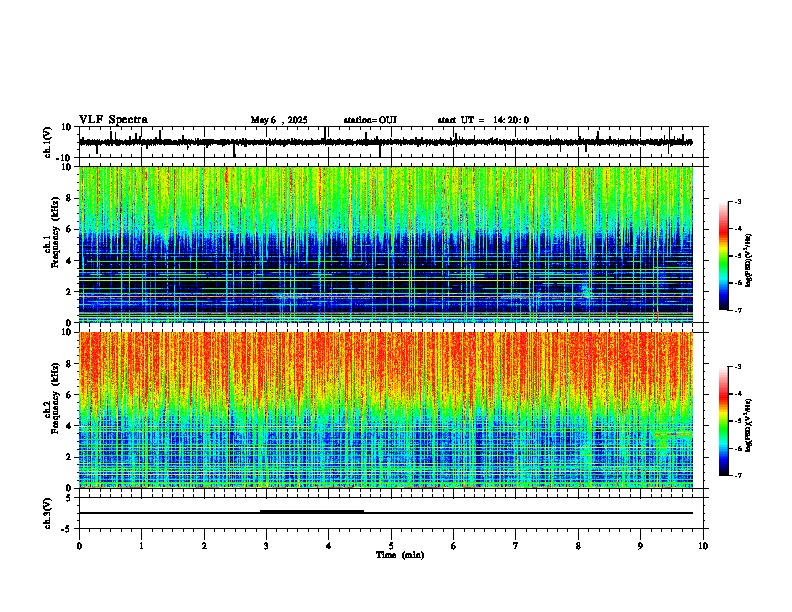
Task: Click the log(PSD) label beside ch.1 colorbar
Action: 748,260
